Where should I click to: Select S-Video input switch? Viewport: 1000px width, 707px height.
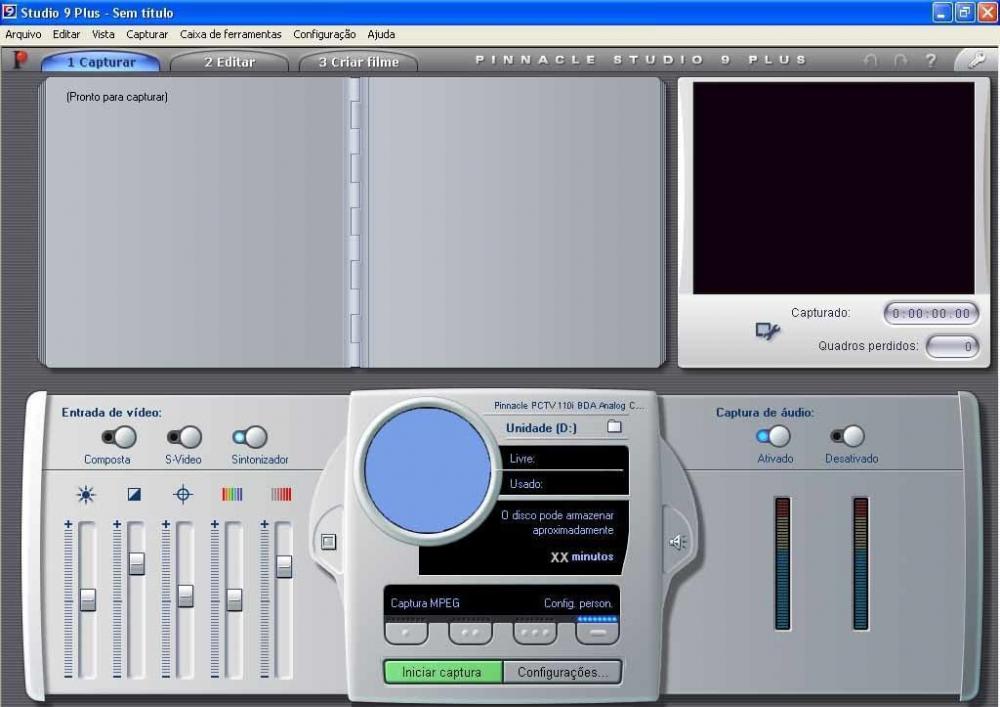tap(184, 437)
